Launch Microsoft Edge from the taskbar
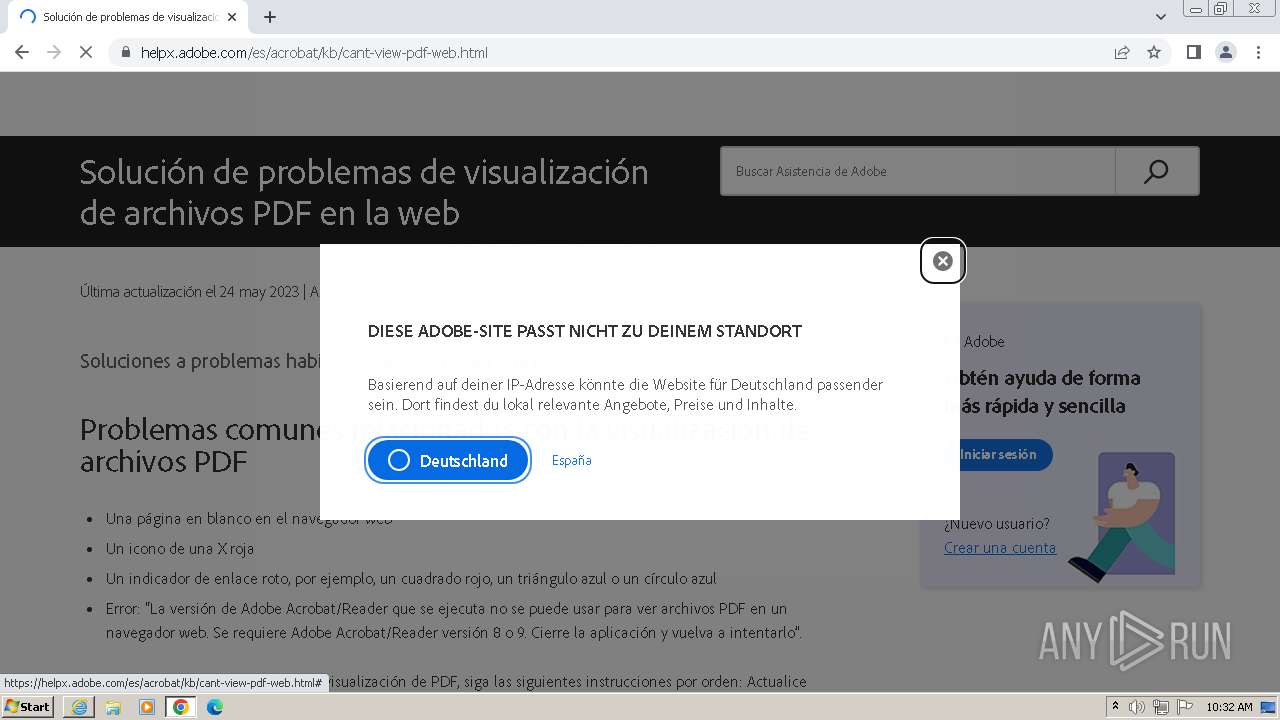This screenshot has width=1280, height=720. click(x=215, y=707)
